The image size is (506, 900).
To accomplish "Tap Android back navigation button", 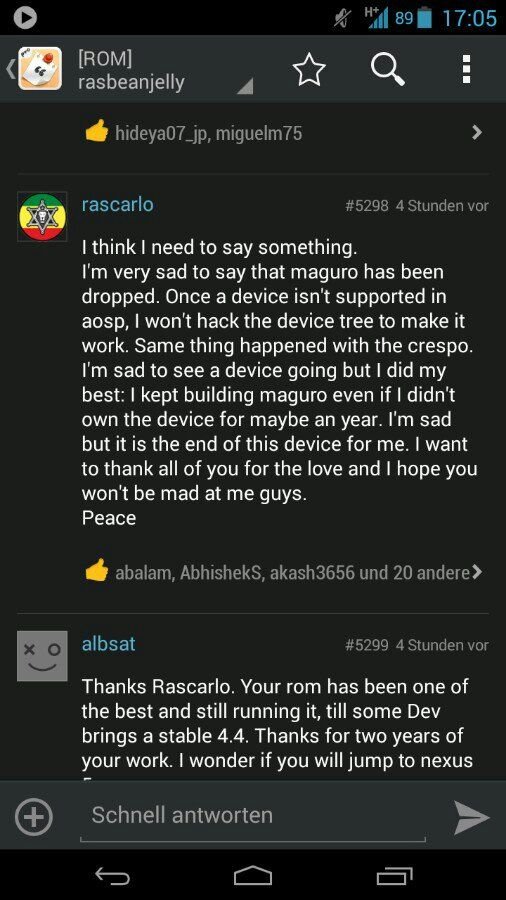I will (112, 876).
